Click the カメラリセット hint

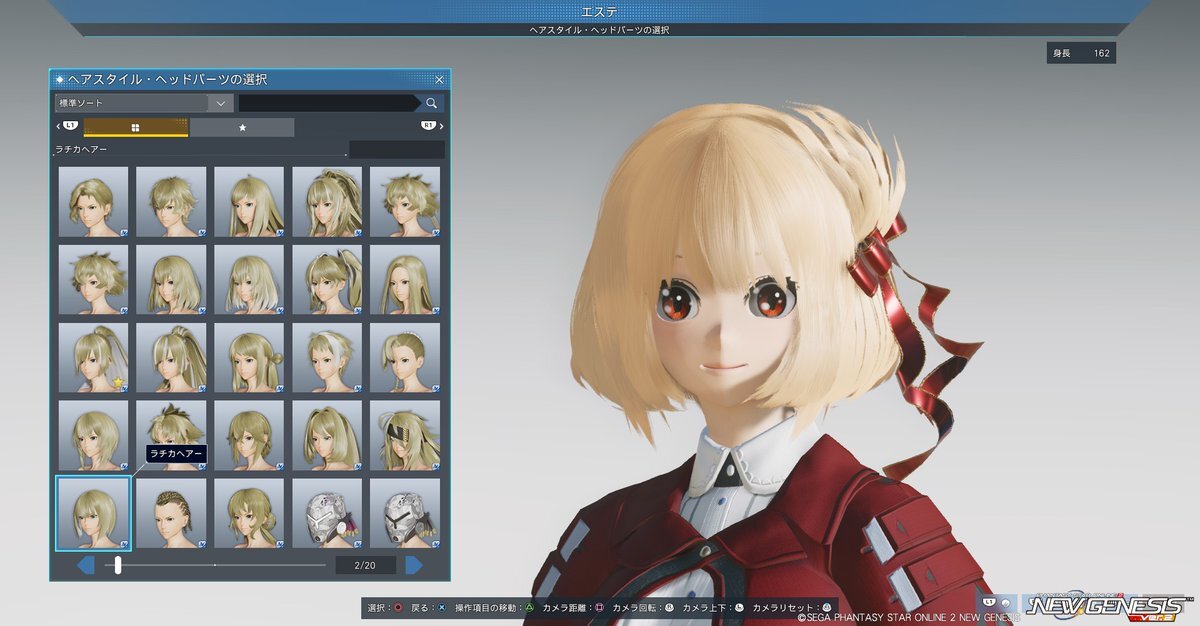(x=792, y=607)
